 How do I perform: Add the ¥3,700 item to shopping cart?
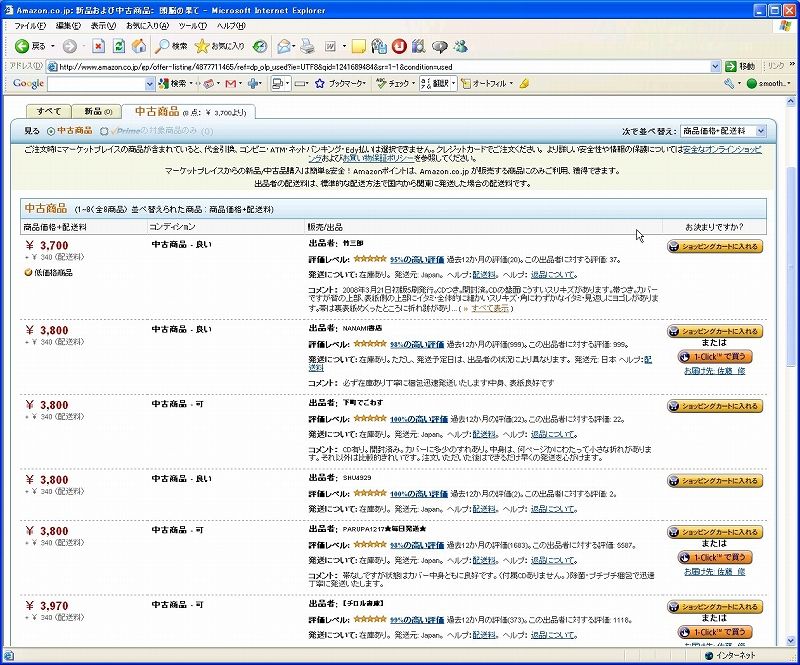tap(715, 246)
